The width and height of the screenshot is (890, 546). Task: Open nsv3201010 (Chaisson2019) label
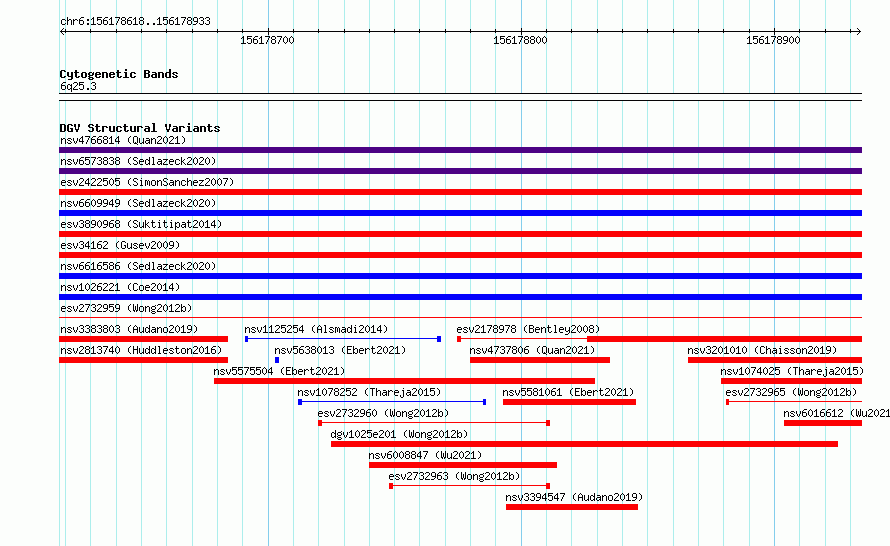(762, 350)
